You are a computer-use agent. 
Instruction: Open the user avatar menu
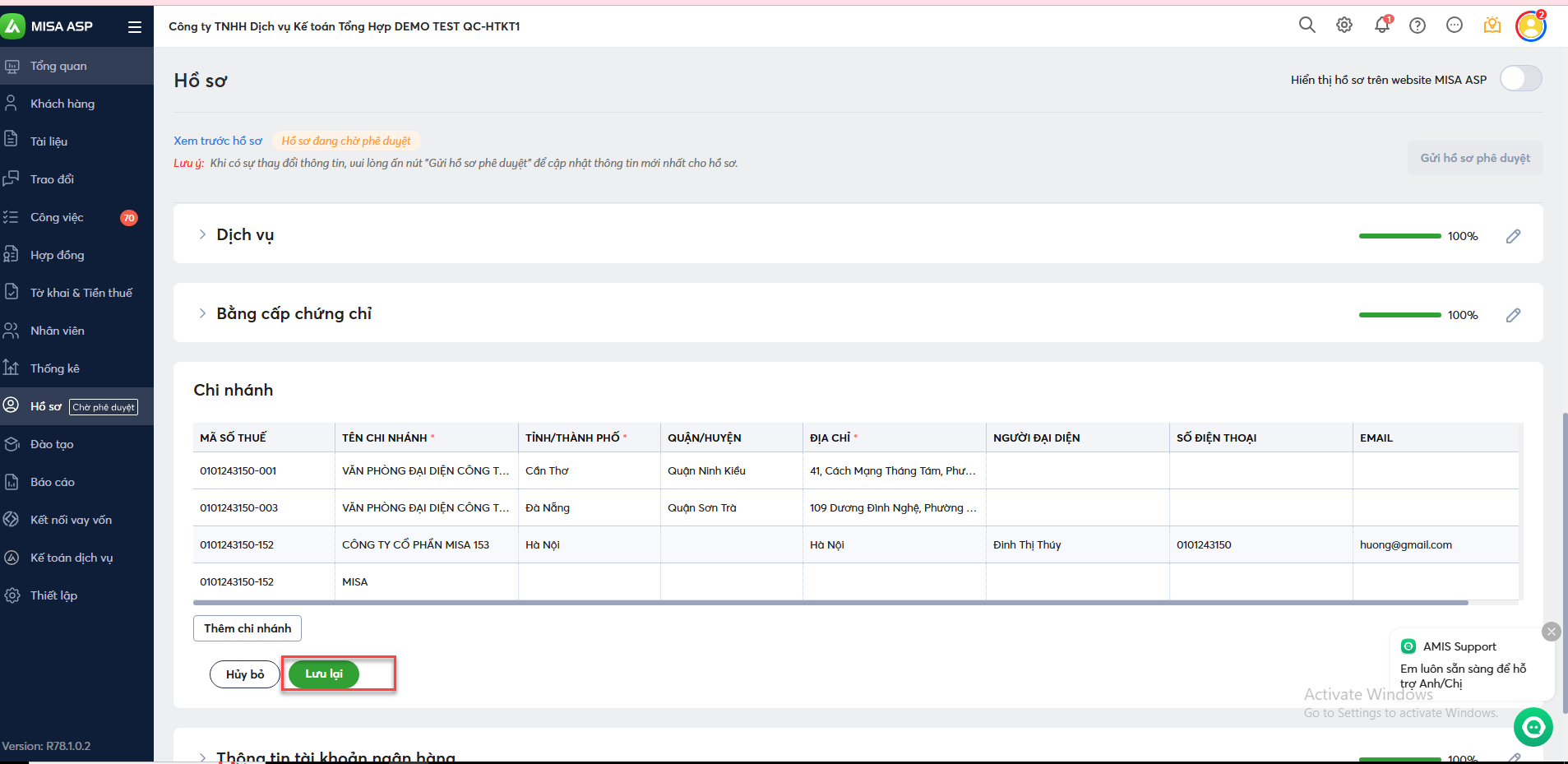click(1530, 26)
